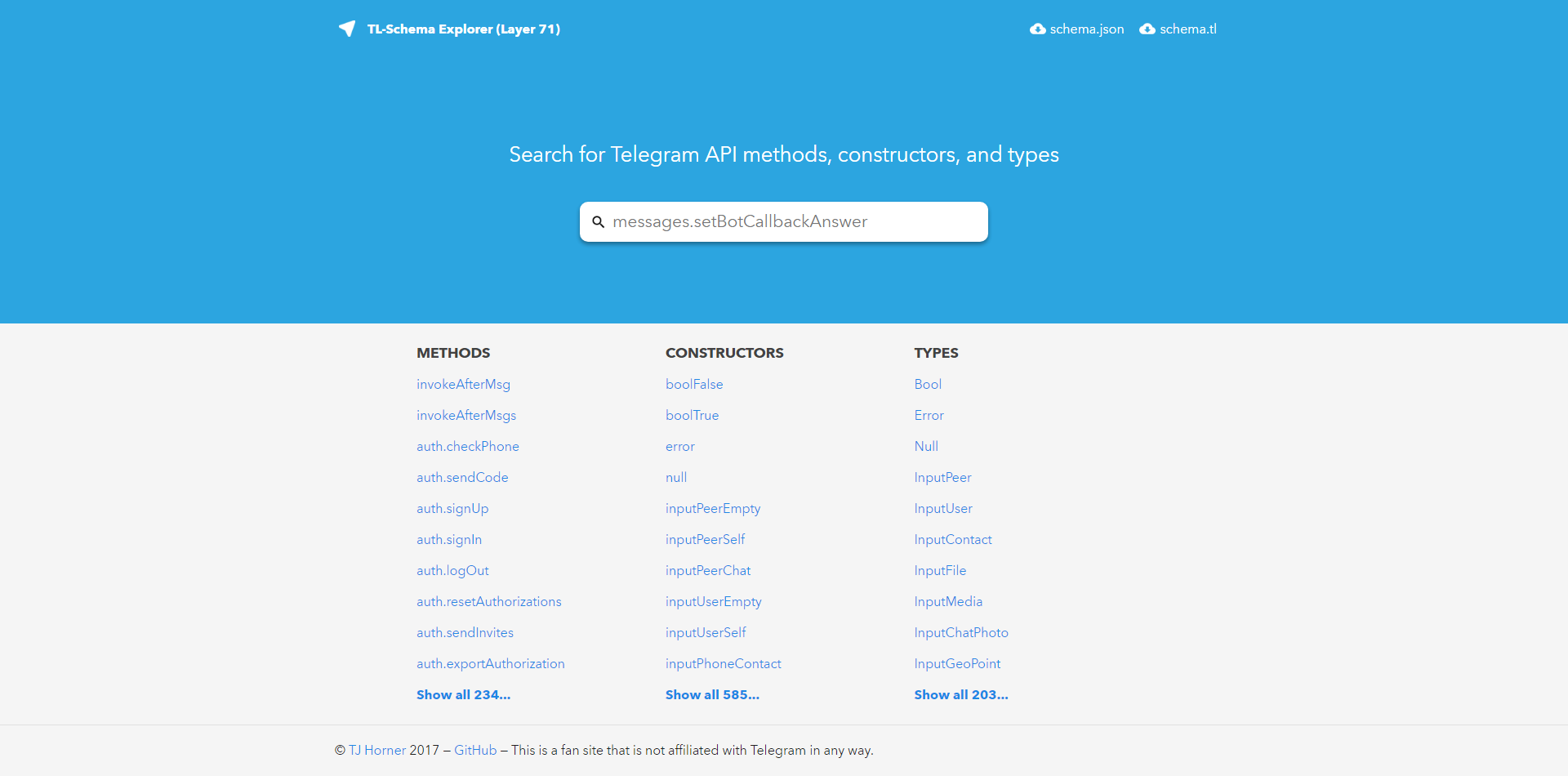Viewport: 1568px width, 776px height.
Task: Focus the messages.setBotCallbackAnswer search field
Action: click(x=784, y=221)
